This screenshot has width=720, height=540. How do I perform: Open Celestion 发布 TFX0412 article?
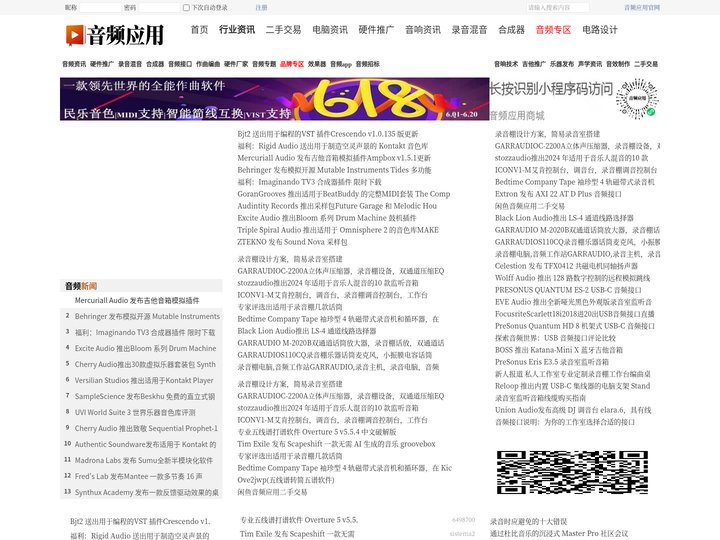tap(566, 266)
